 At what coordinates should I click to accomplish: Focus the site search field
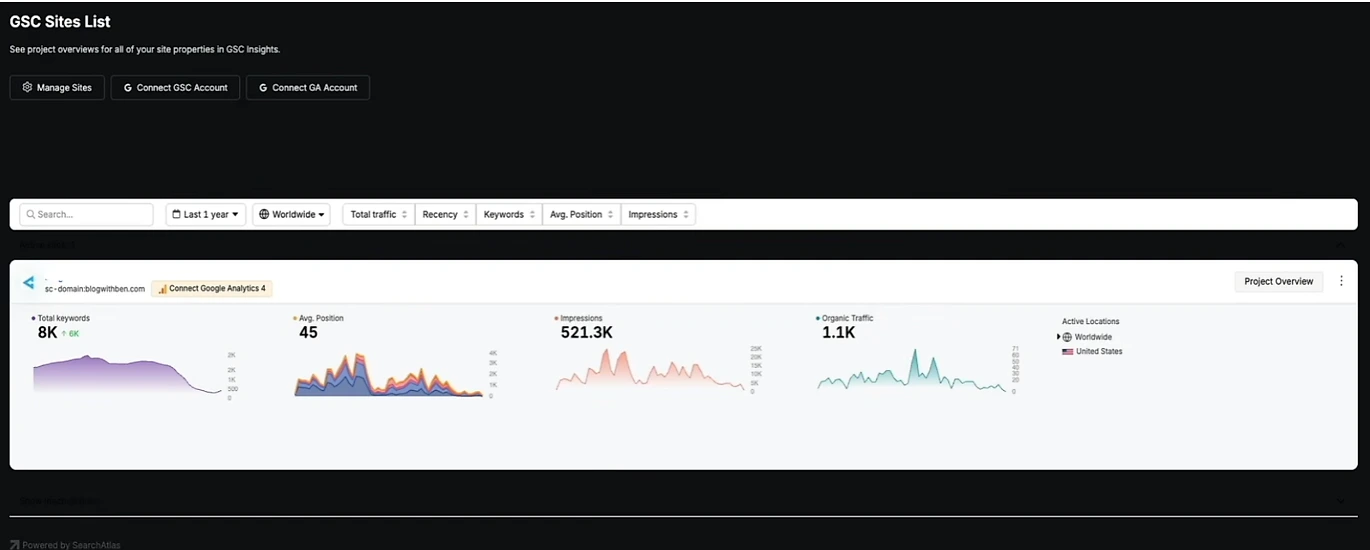(x=86, y=215)
